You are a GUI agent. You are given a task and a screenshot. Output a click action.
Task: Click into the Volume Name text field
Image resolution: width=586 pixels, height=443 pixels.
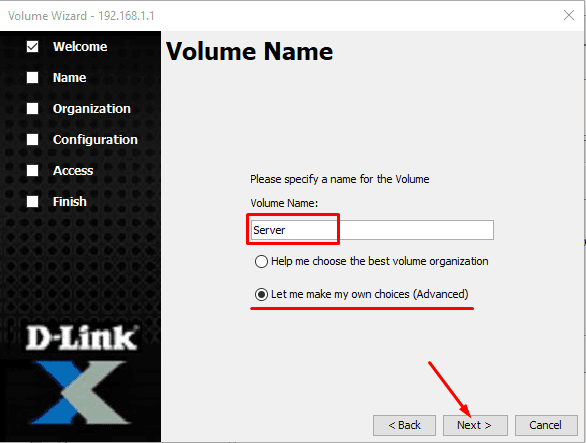tap(372, 230)
